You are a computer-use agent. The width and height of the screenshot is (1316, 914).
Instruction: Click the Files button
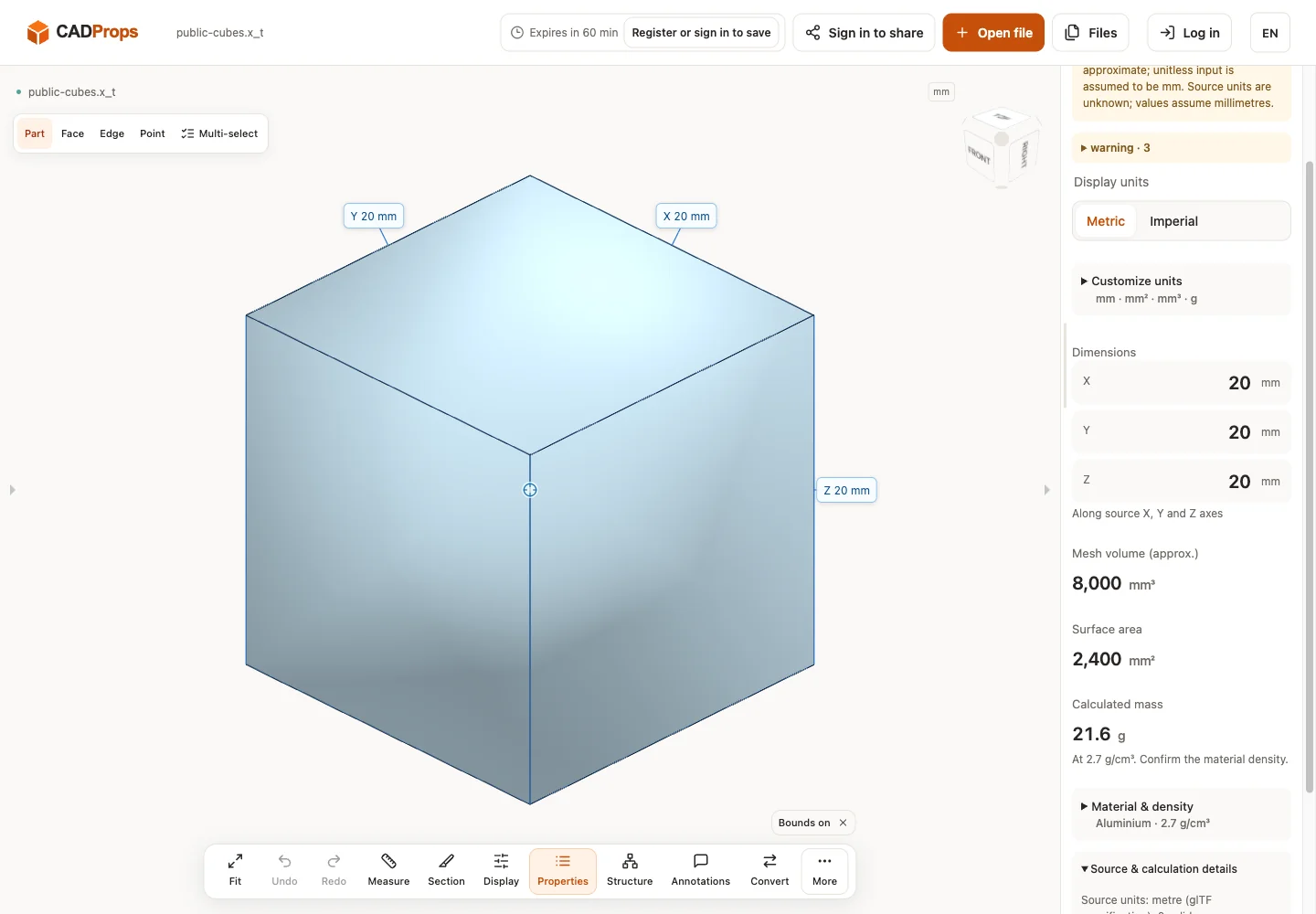tap(1090, 33)
